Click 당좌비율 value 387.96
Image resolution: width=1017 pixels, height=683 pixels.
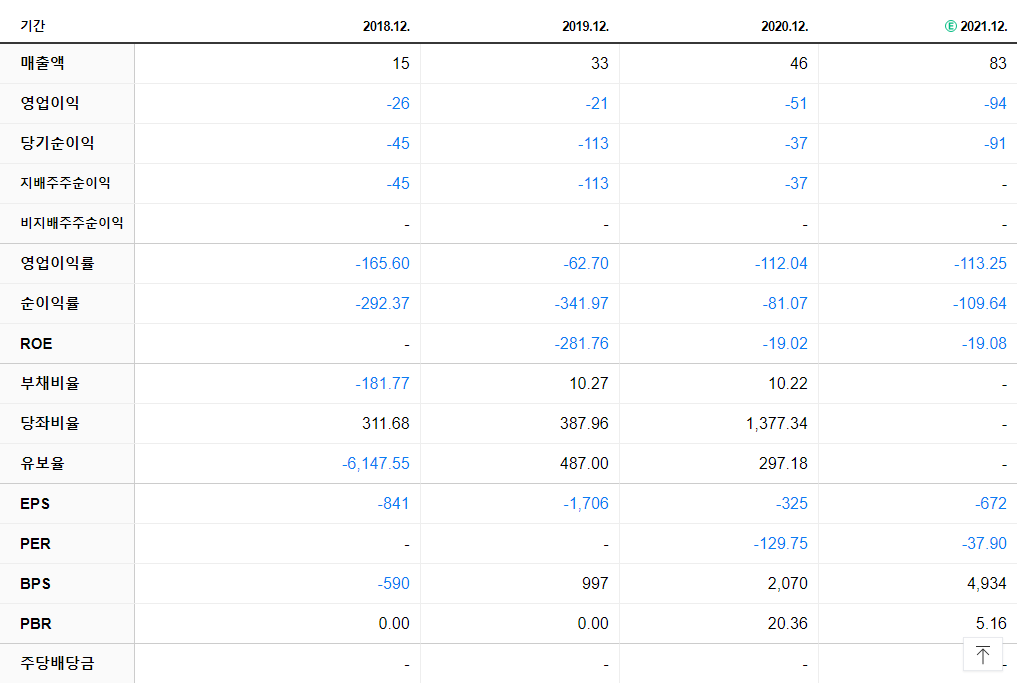pos(584,424)
